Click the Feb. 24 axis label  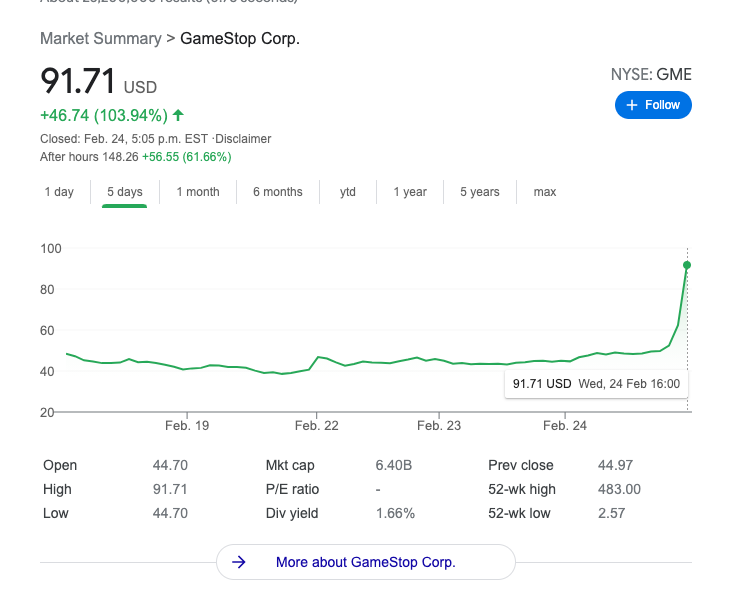pos(565,426)
